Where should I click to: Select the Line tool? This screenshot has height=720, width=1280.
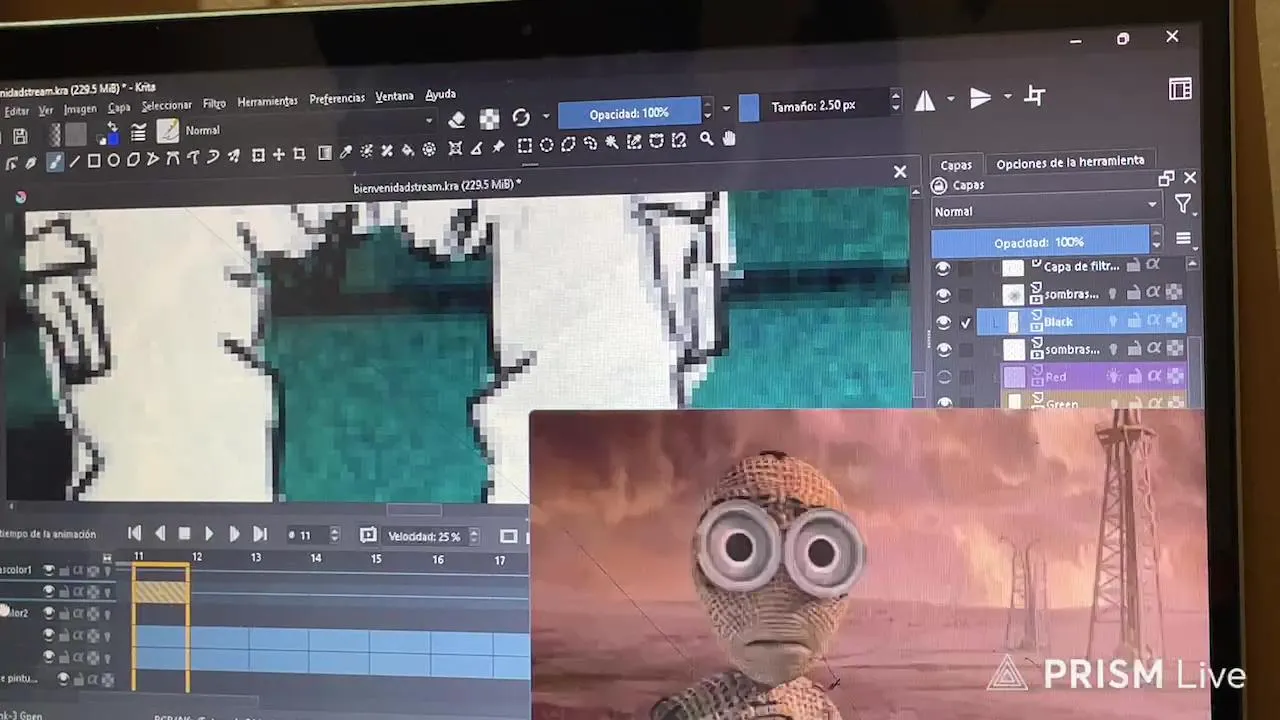74,161
